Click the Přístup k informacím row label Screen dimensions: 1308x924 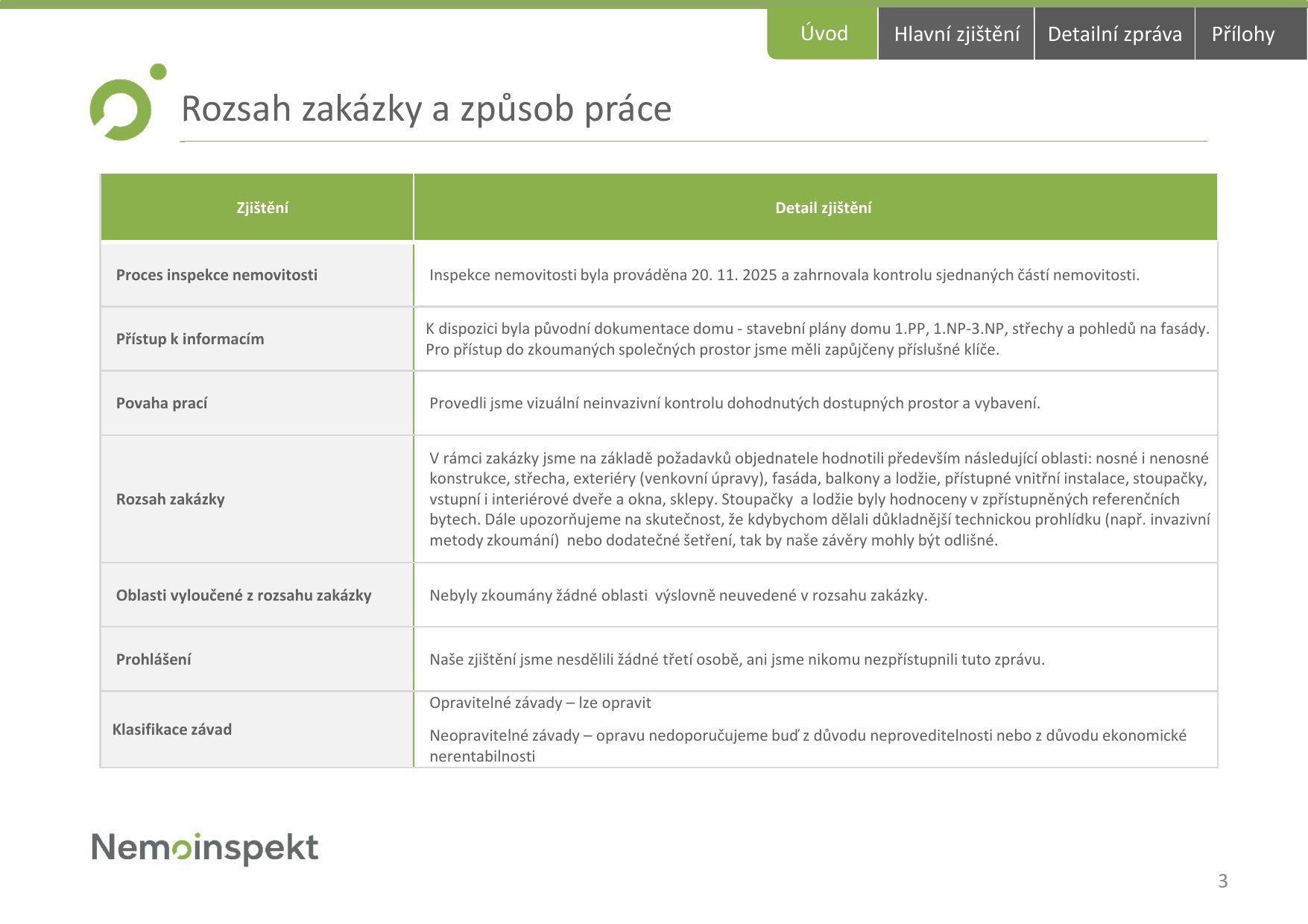(x=190, y=339)
